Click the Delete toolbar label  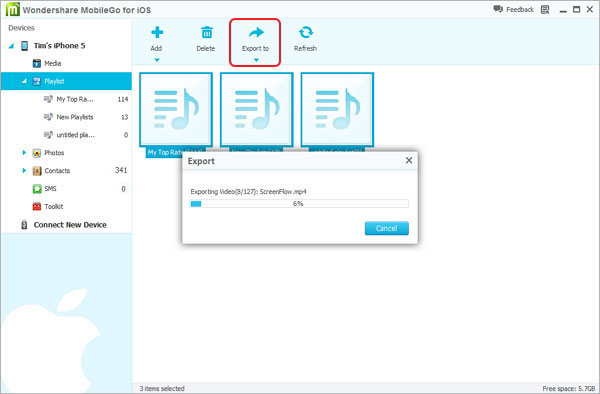(205, 49)
